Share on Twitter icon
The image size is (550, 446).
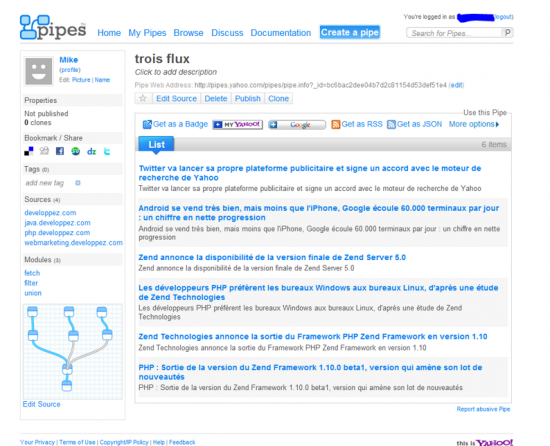coord(107,151)
